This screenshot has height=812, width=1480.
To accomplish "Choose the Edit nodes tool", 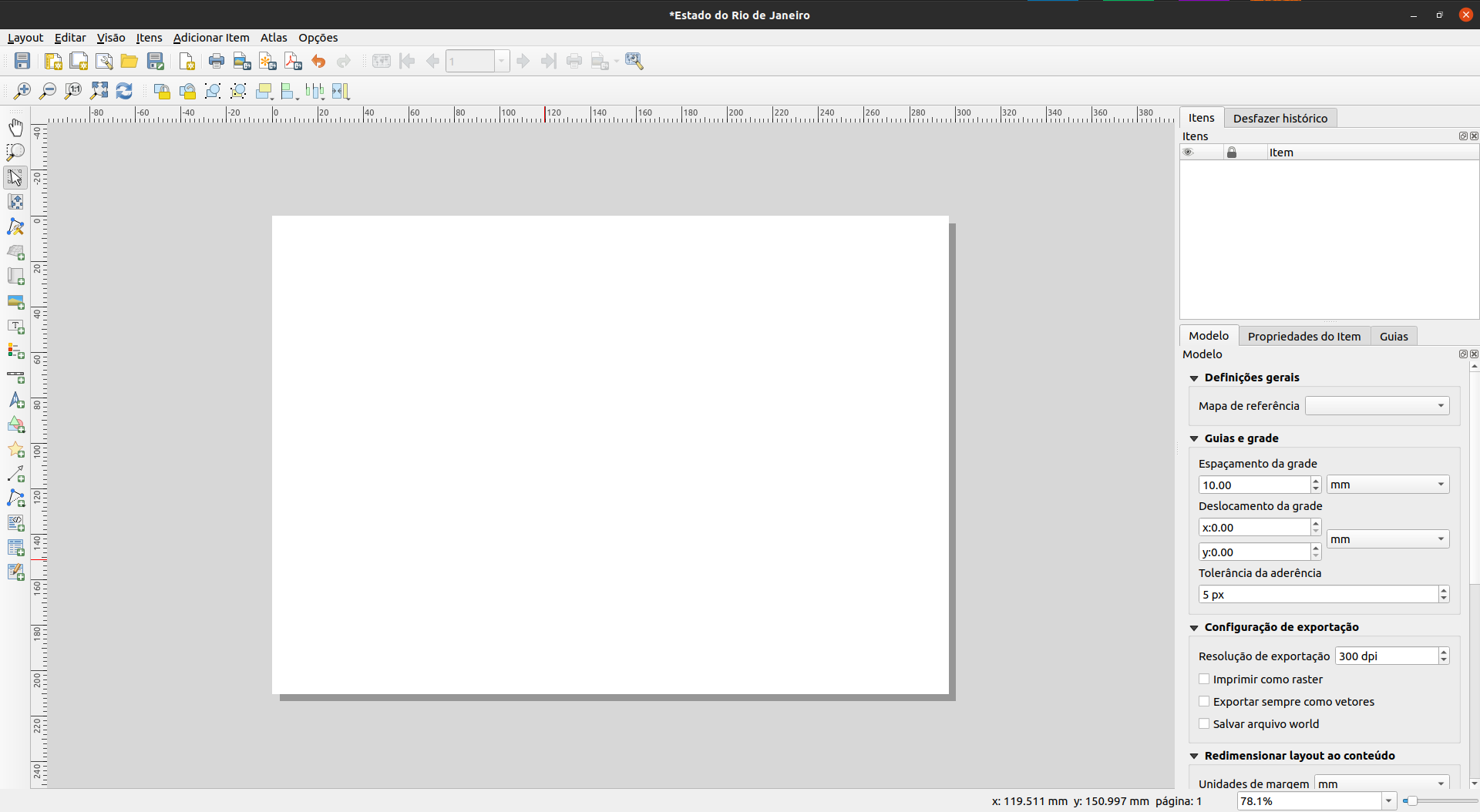I will [15, 226].
